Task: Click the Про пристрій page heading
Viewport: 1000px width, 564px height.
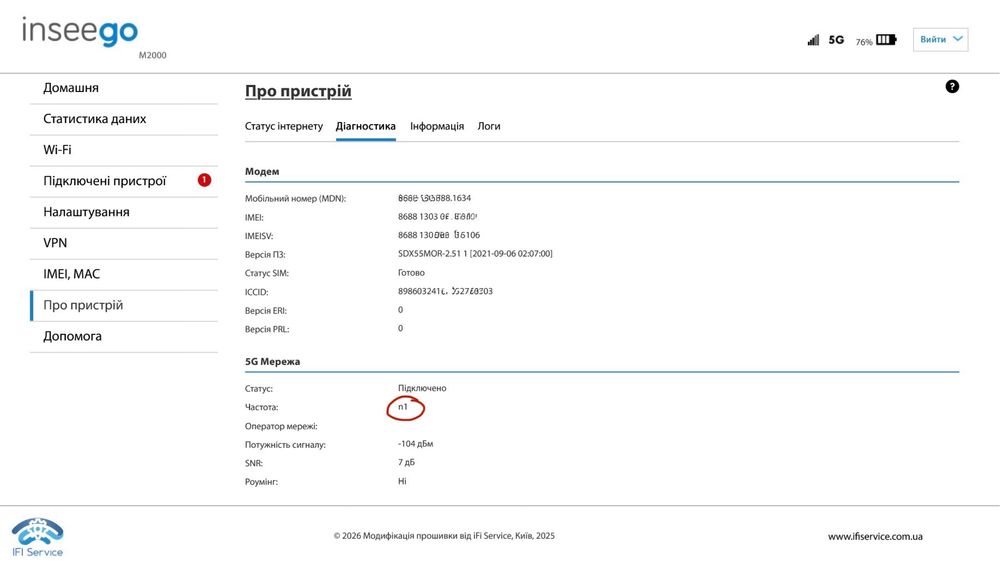Action: pos(298,91)
